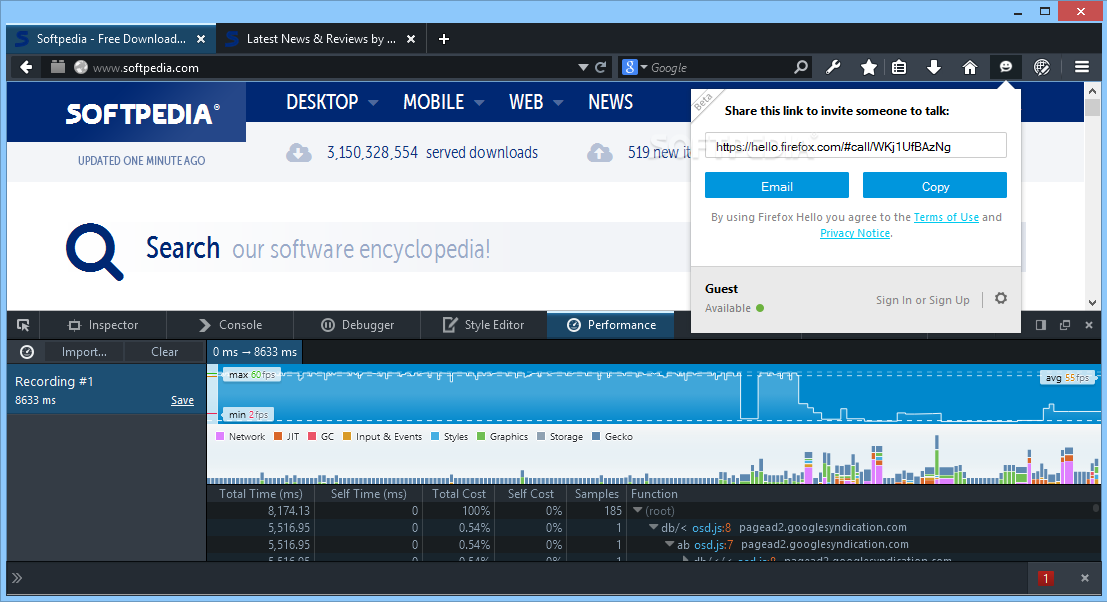The height and width of the screenshot is (602, 1107).
Task: Click the Google search engine icon
Action: tap(630, 67)
